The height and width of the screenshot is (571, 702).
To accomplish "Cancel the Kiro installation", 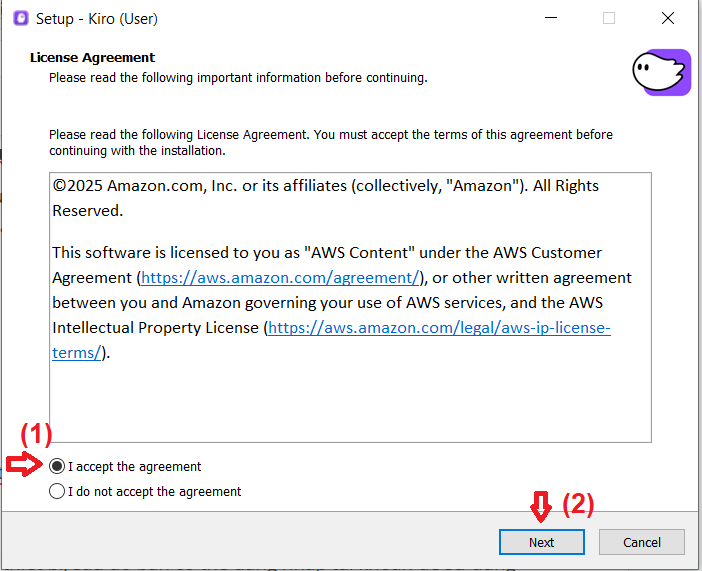I will 642,542.
